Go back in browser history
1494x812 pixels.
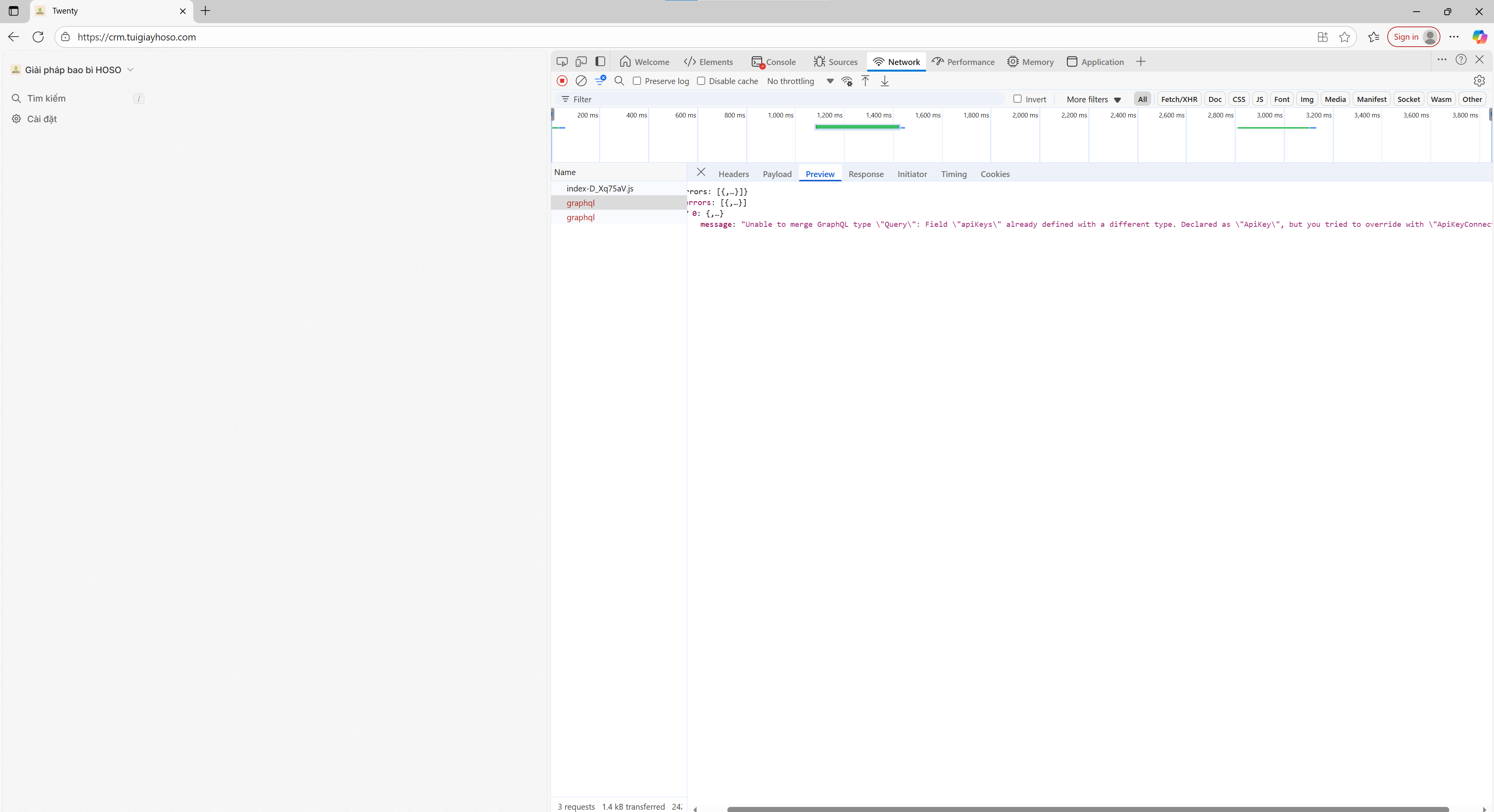coord(13,37)
